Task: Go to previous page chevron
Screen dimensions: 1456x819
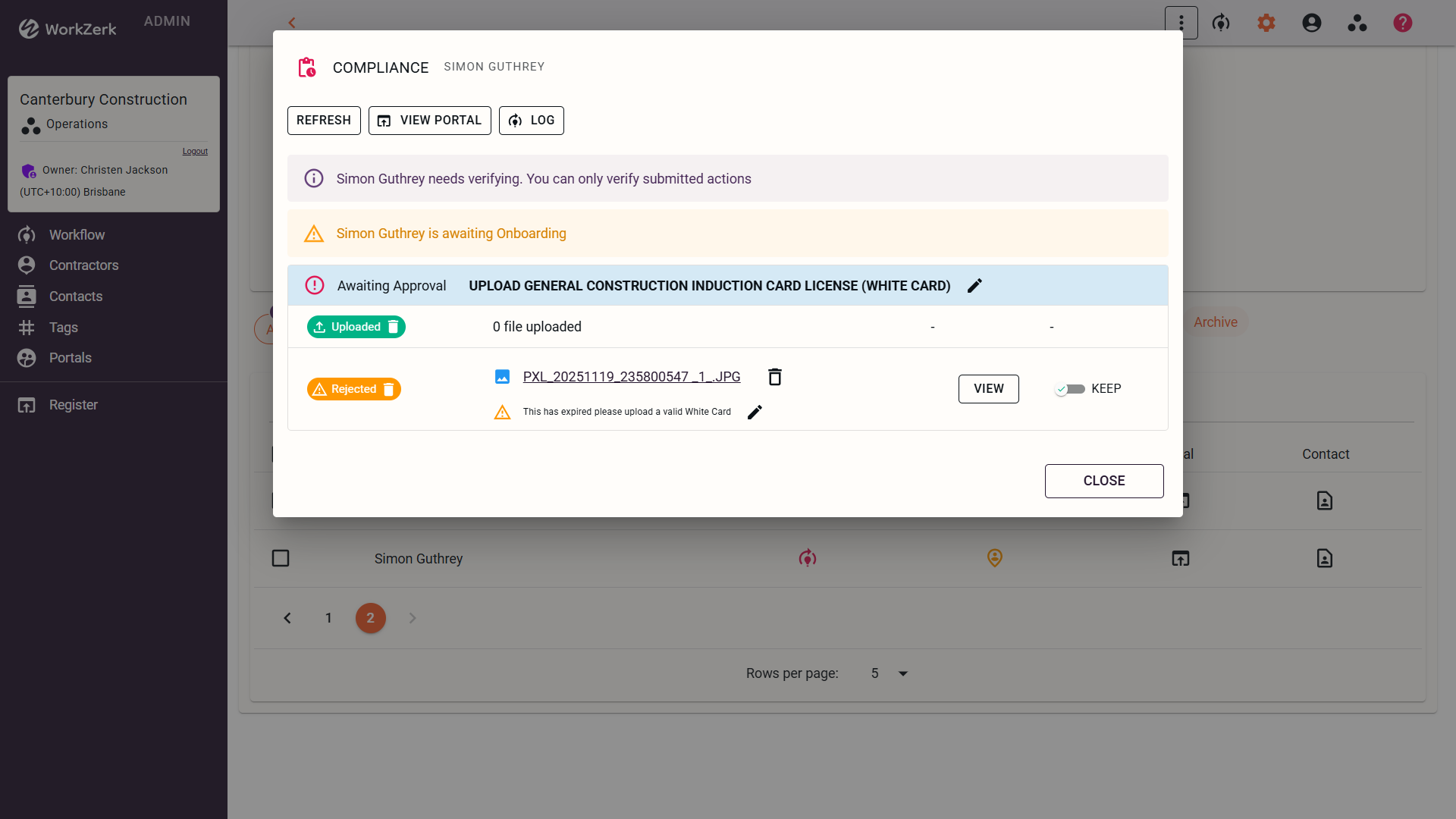Action: coord(287,618)
